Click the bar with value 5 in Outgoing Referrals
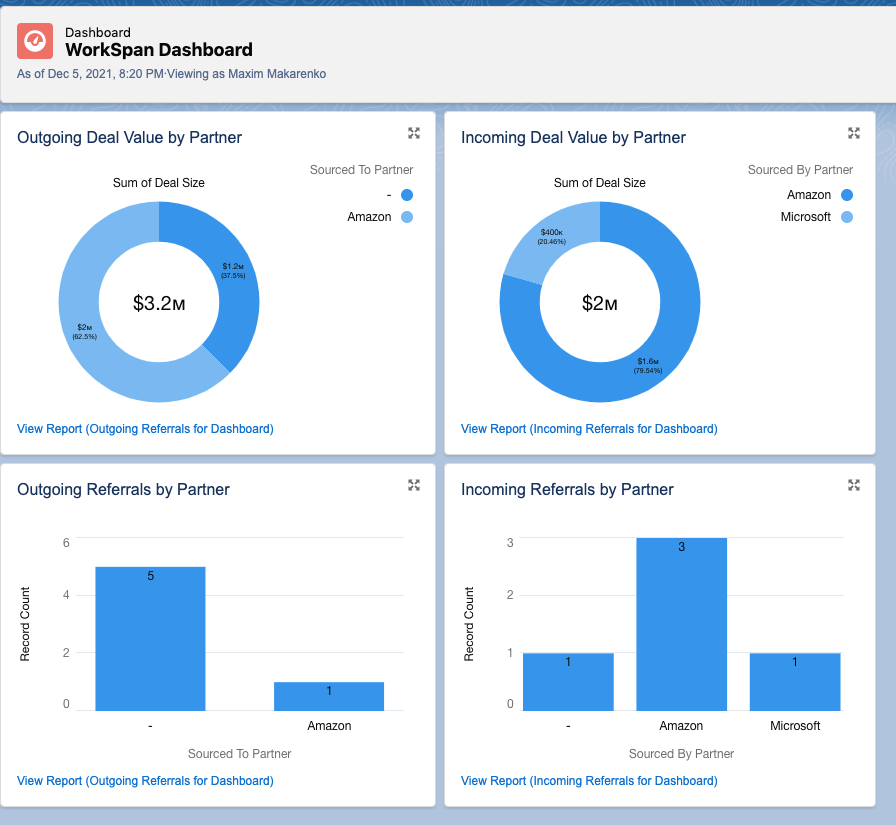Screen dimensions: 896x825 [x=150, y=639]
